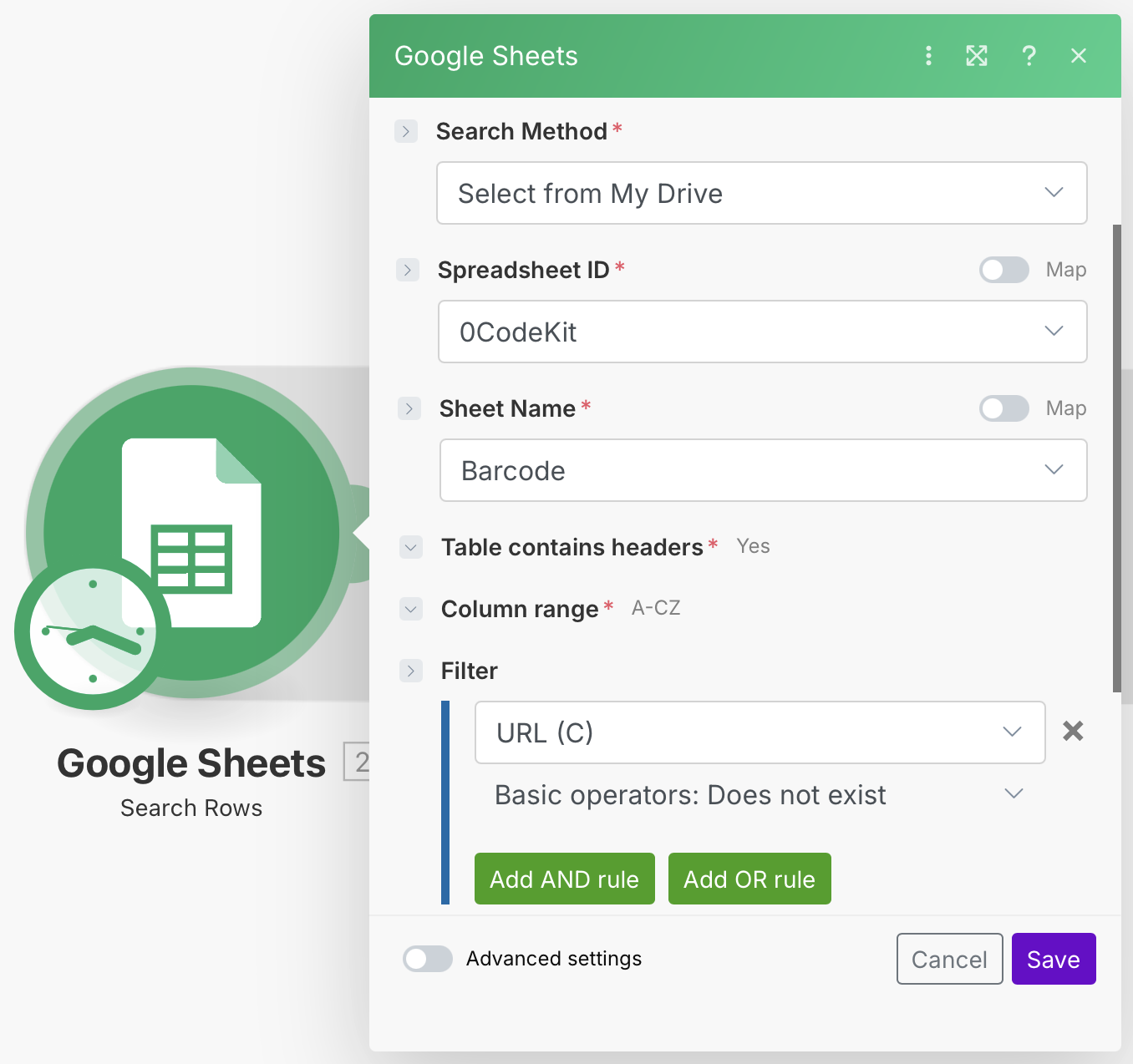
Task: Click the A-CZ column range value
Action: tap(656, 608)
